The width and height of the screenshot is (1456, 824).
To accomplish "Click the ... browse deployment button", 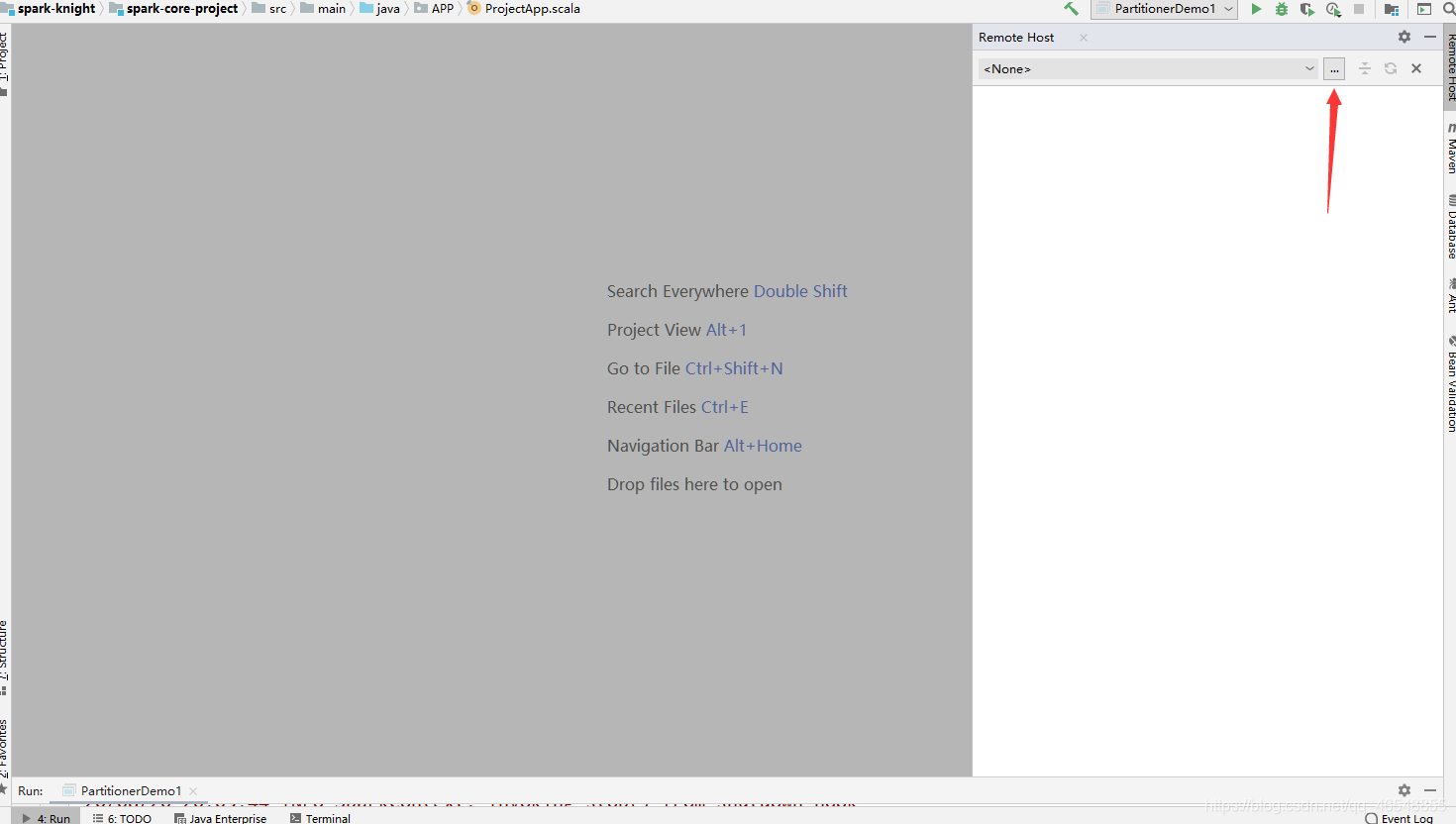I will click(1334, 69).
